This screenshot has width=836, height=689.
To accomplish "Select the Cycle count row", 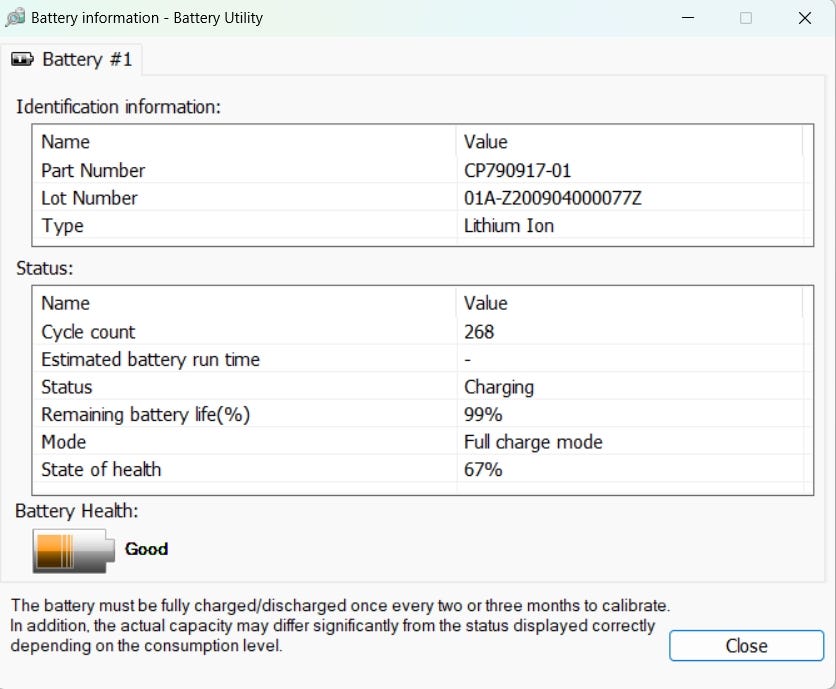I will coord(88,332).
